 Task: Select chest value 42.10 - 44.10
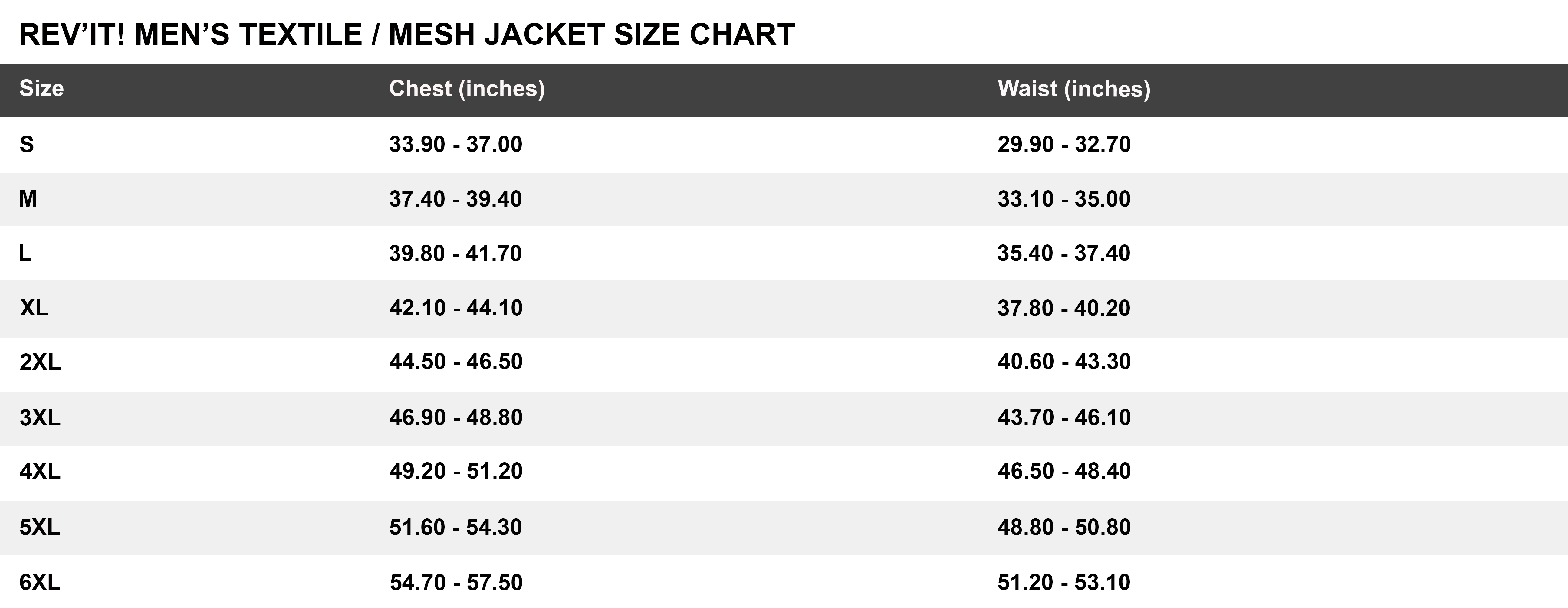point(456,308)
